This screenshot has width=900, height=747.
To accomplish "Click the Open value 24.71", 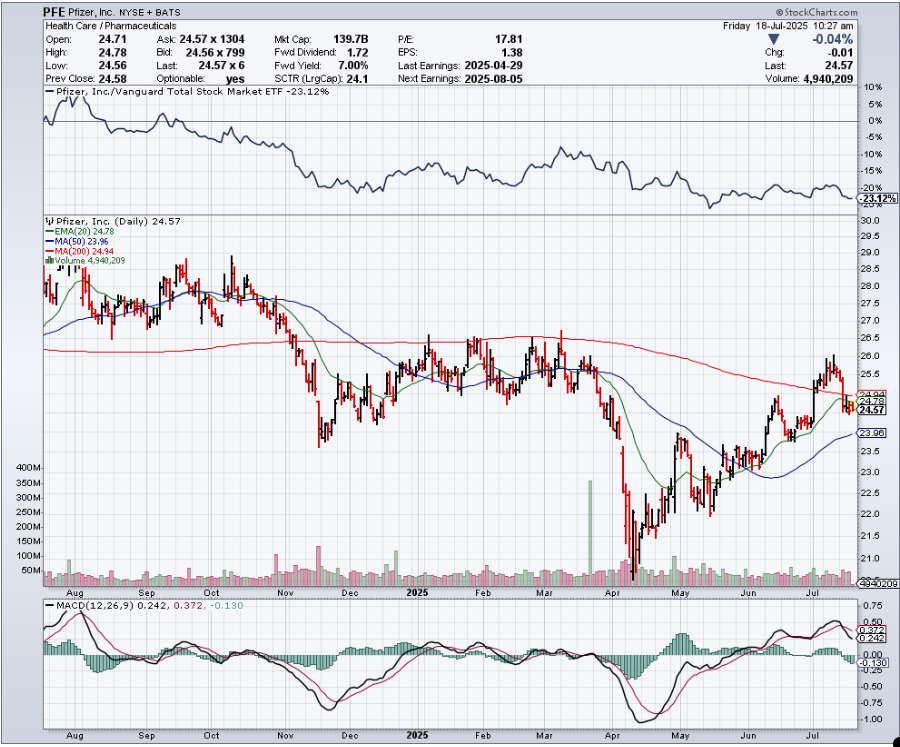I will [x=112, y=40].
